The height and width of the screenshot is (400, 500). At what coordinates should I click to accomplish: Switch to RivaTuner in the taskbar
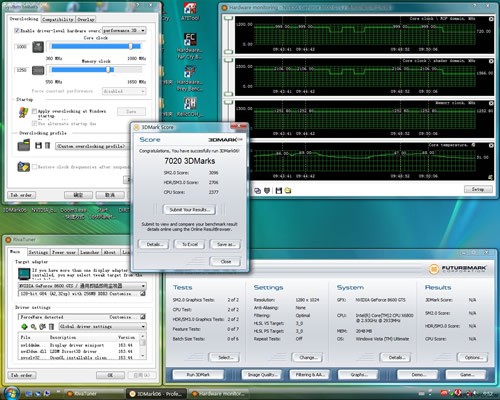[93, 394]
